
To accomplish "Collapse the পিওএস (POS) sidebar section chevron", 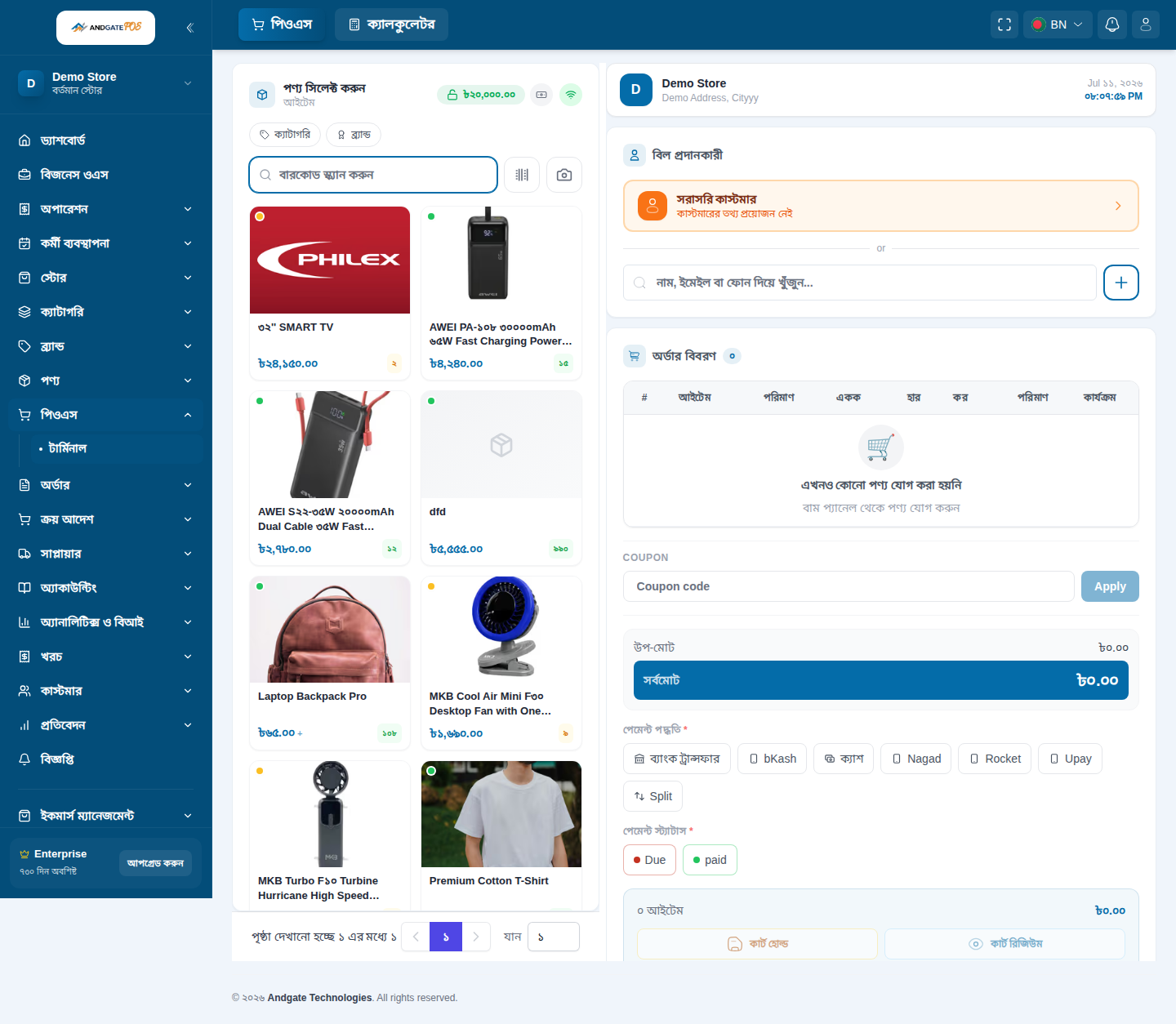I will click(x=188, y=415).
